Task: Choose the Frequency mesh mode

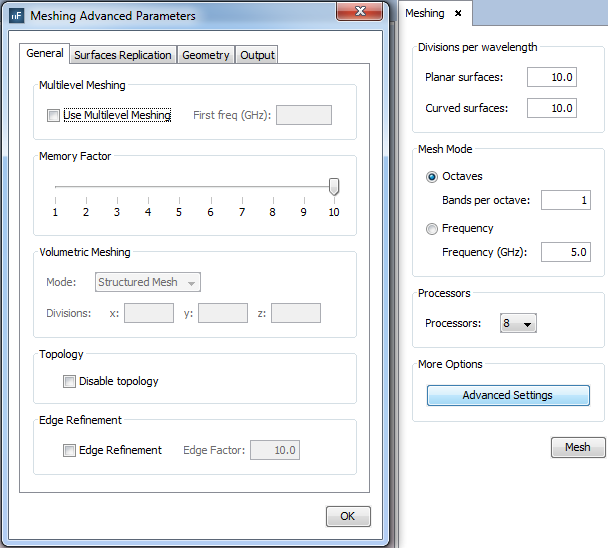Action: pyautogui.click(x=432, y=229)
